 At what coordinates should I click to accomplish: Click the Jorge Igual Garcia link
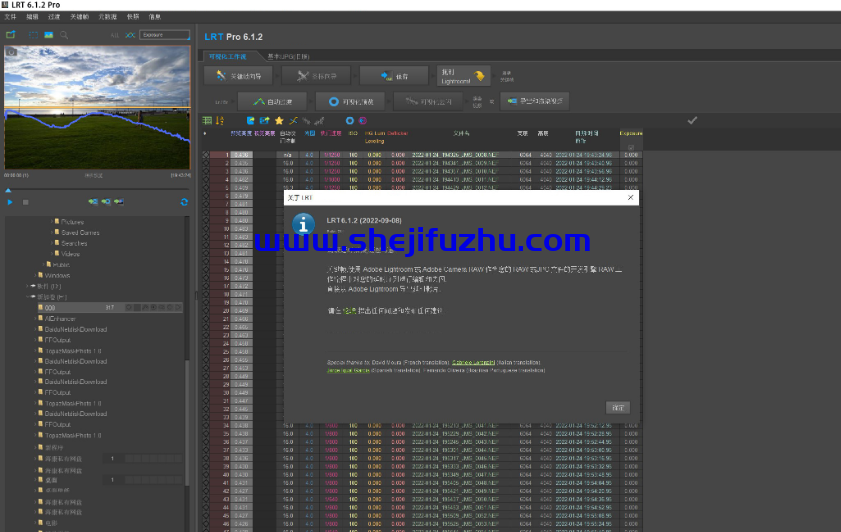pos(348,371)
